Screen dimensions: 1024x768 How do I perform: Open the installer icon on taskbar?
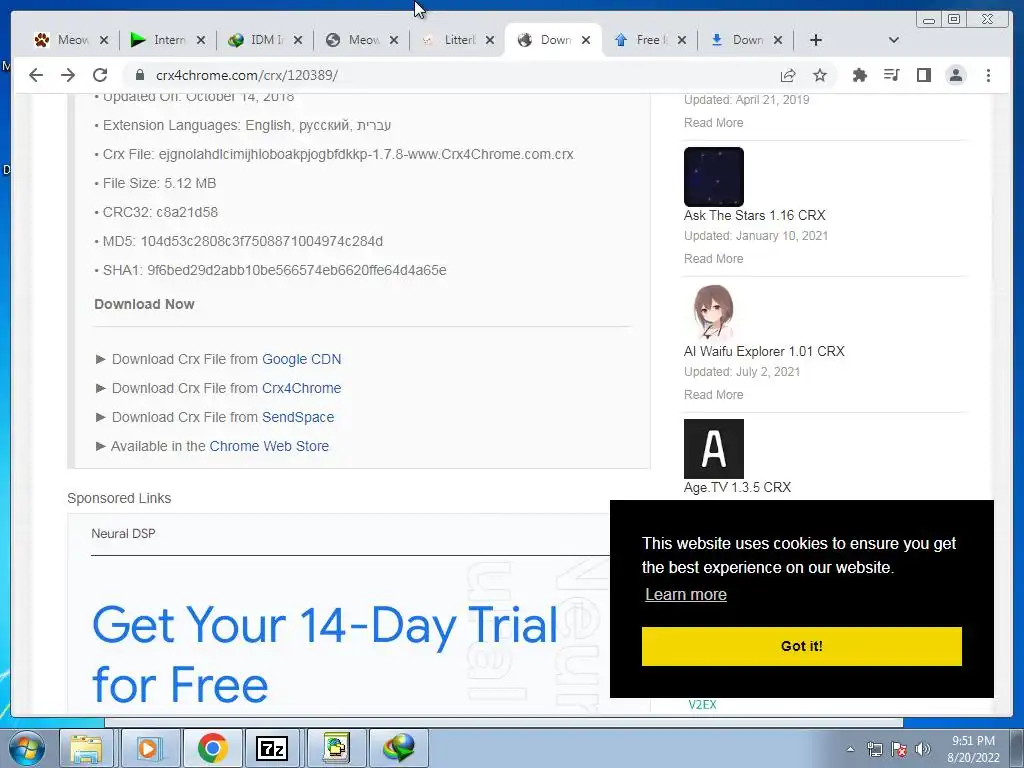point(336,748)
